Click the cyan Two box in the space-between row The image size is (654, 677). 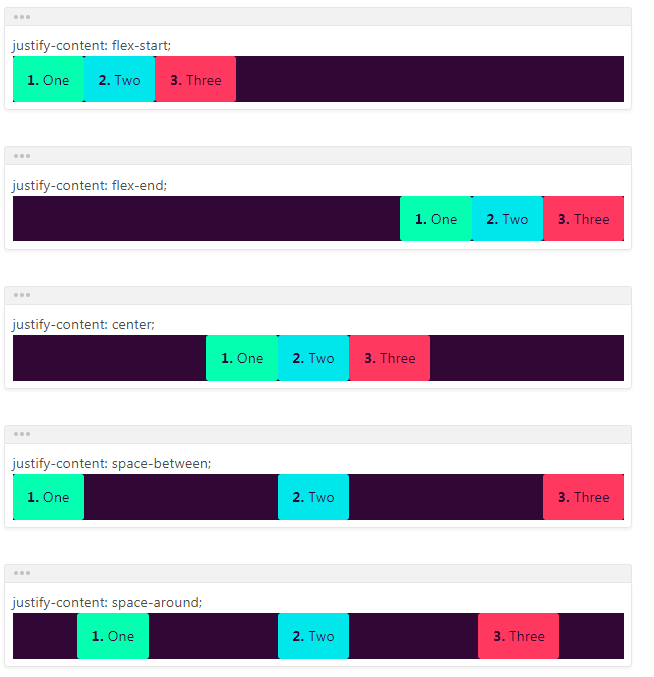[313, 497]
